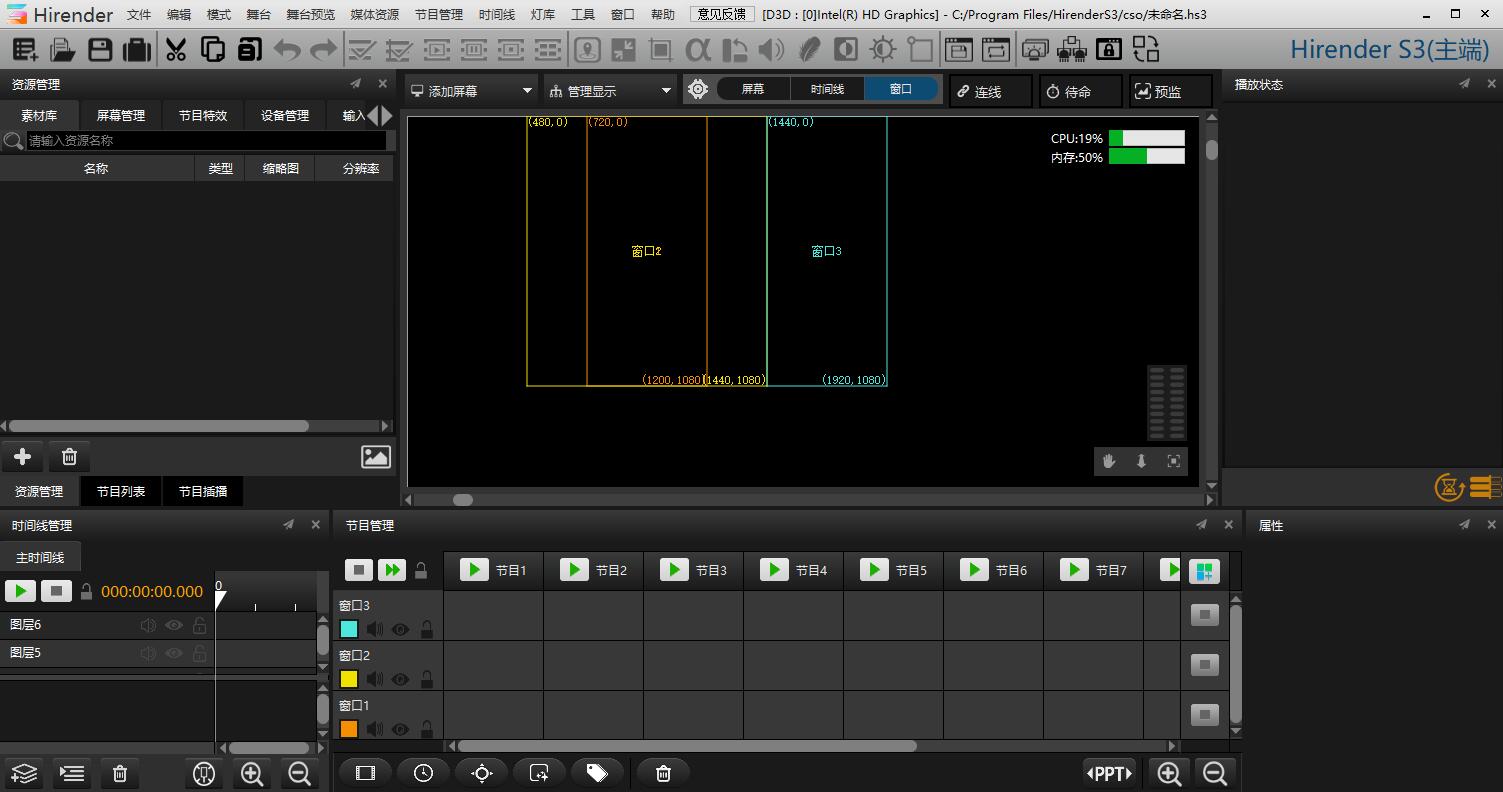
Task: Click the tab scroll arrows after 输入
Action: 380,116
